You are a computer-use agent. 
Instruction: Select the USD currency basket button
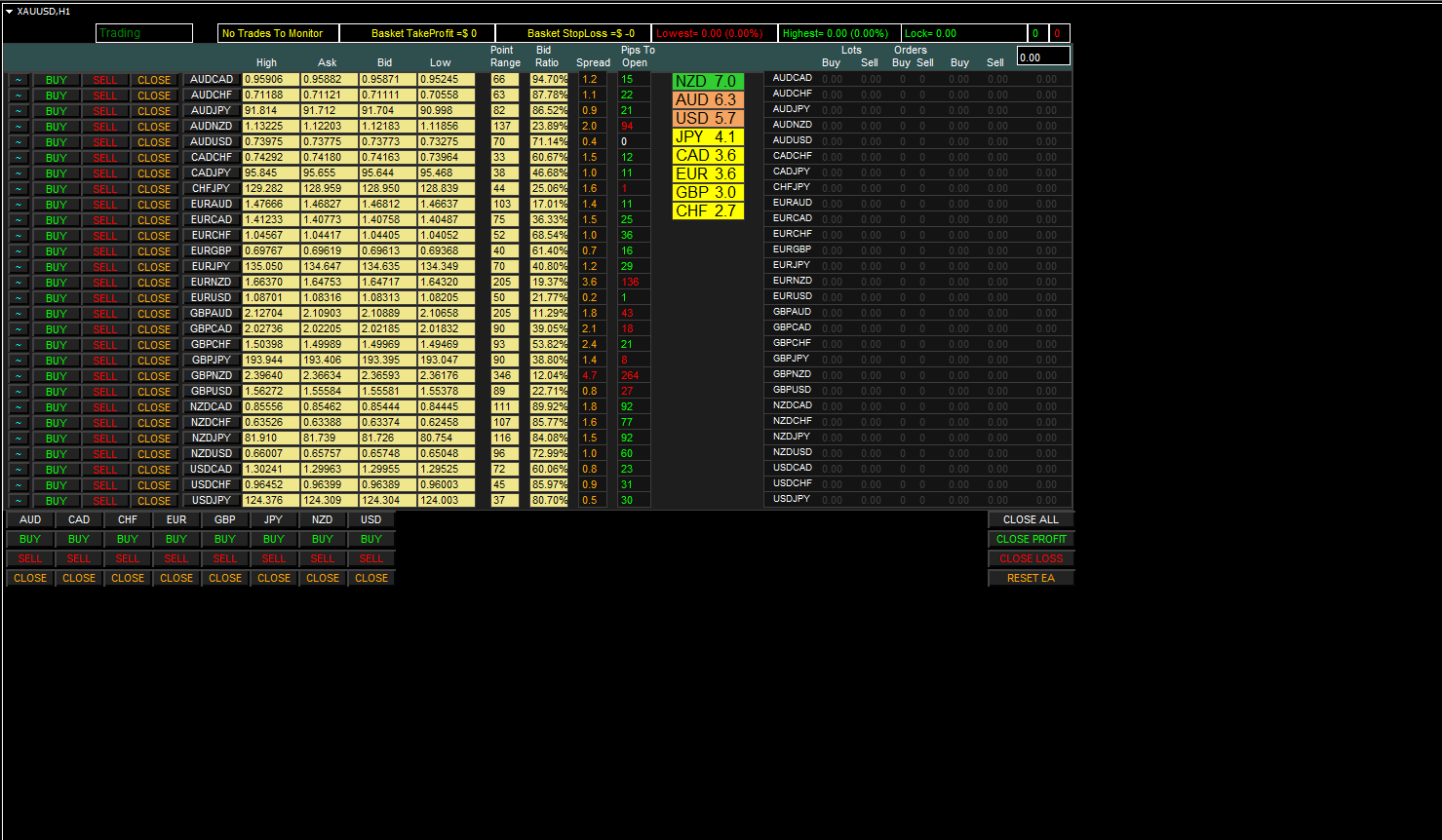(371, 519)
